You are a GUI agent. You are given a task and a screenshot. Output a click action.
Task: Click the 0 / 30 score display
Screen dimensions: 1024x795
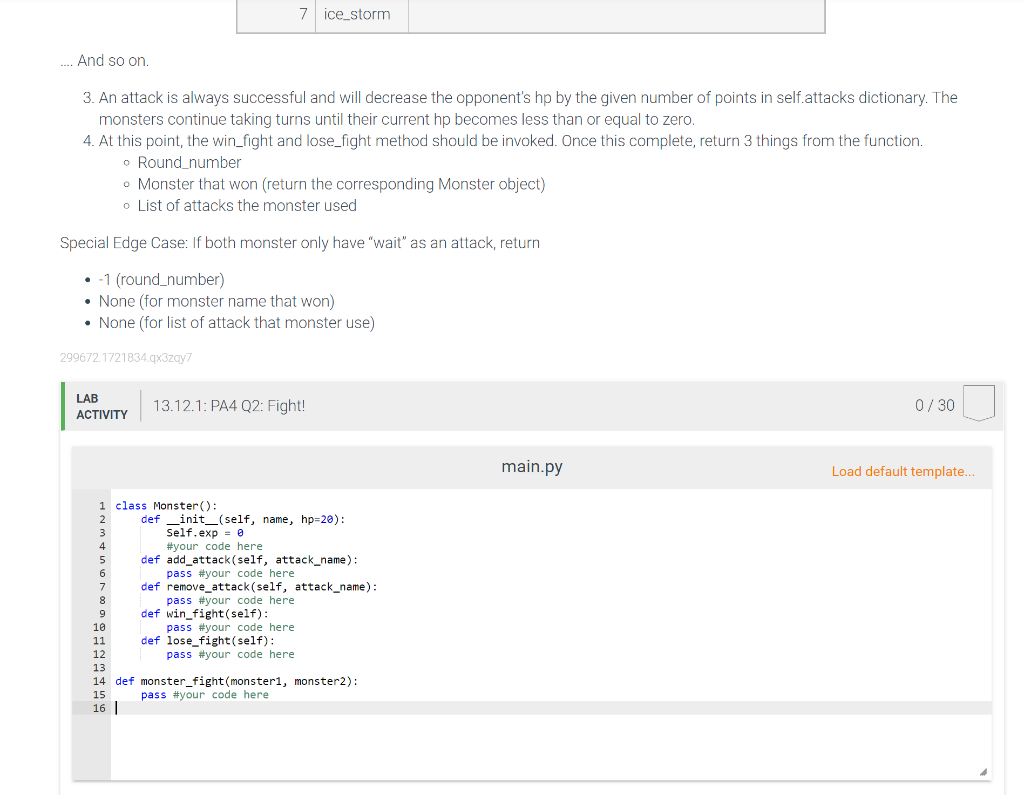click(x=934, y=405)
